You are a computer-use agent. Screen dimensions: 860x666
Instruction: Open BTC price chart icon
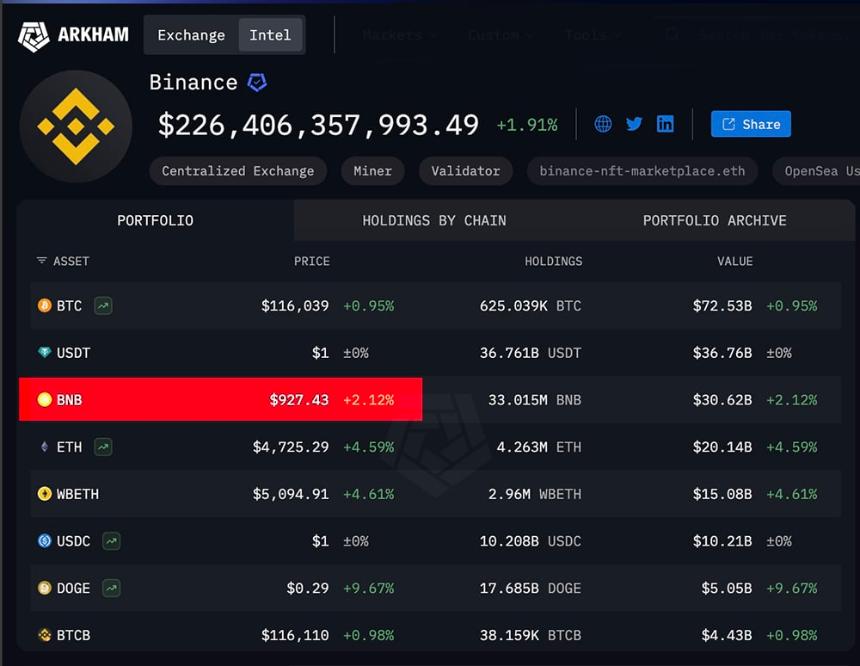click(x=103, y=306)
